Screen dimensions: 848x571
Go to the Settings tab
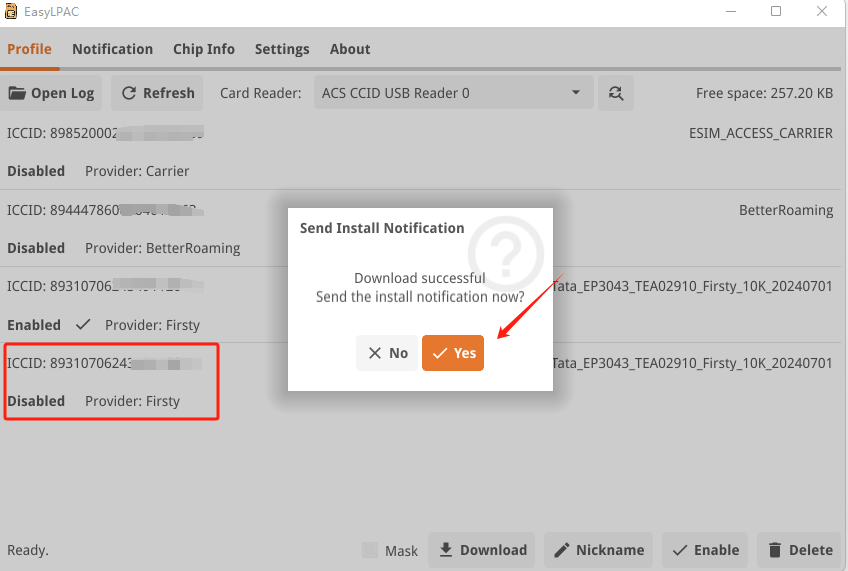(x=282, y=49)
